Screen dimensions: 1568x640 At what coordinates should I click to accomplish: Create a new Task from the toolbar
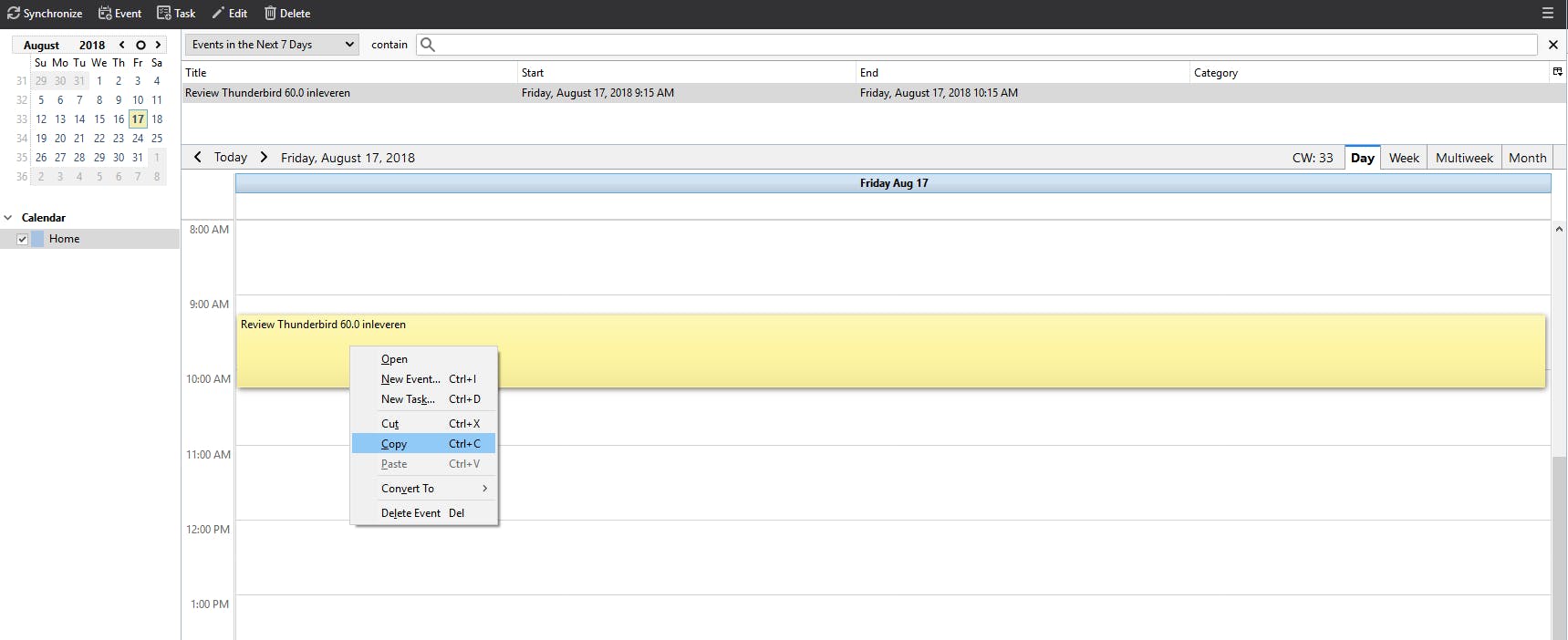[176, 14]
